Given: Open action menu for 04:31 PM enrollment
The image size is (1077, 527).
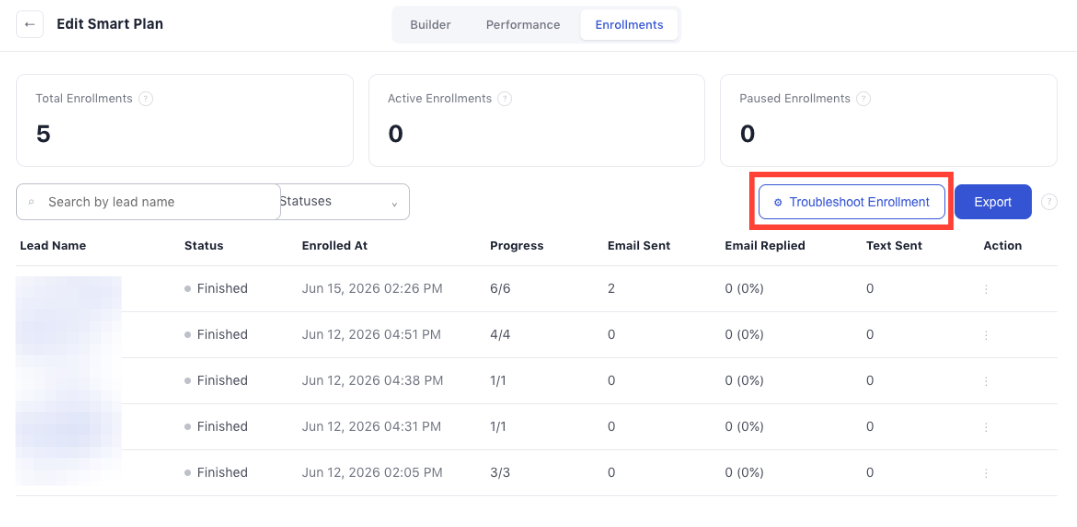Looking at the screenshot, I should pyautogui.click(x=986, y=427).
